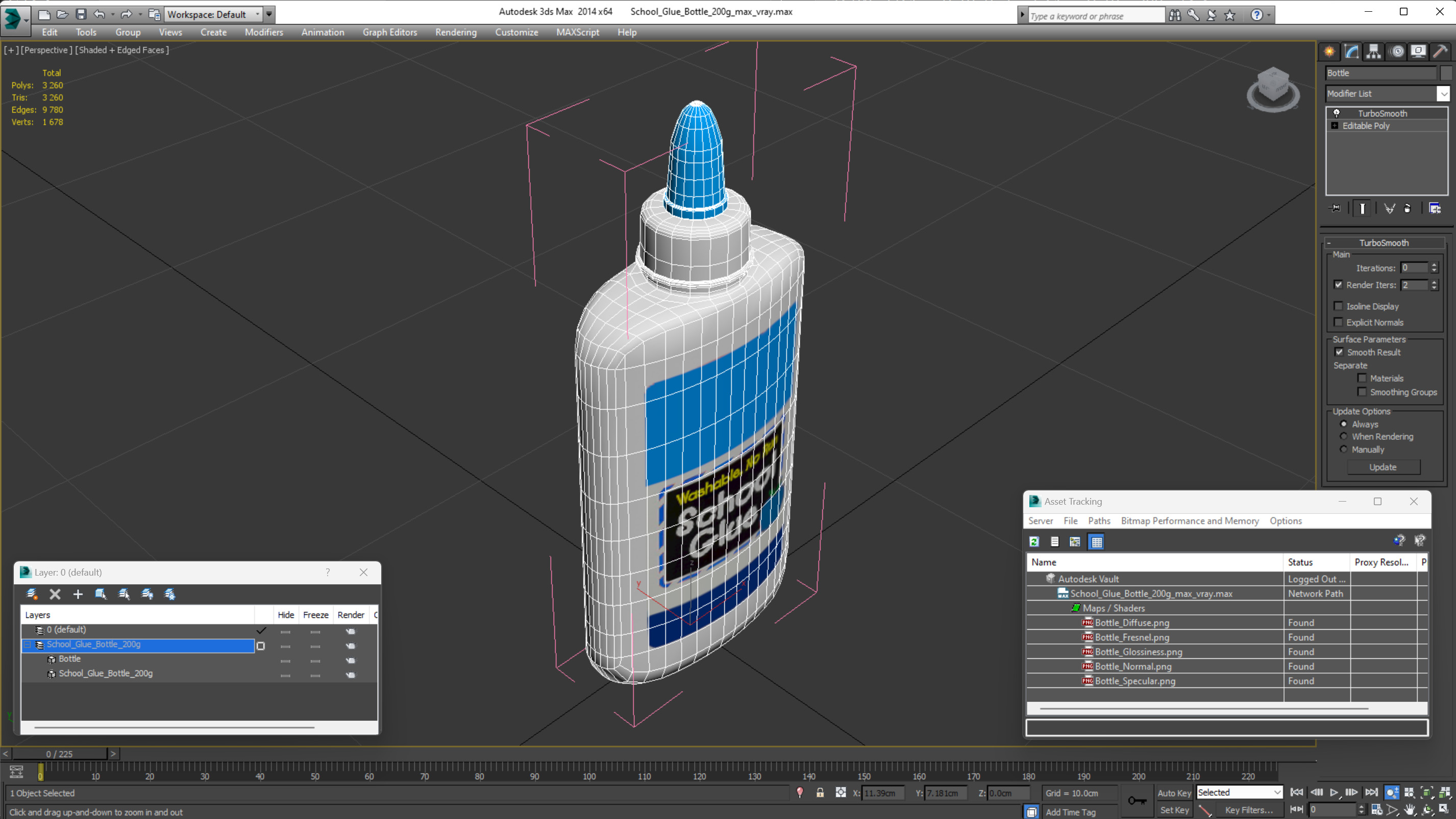Select the Always update radio button
The width and height of the screenshot is (1456, 819).
pyautogui.click(x=1344, y=424)
